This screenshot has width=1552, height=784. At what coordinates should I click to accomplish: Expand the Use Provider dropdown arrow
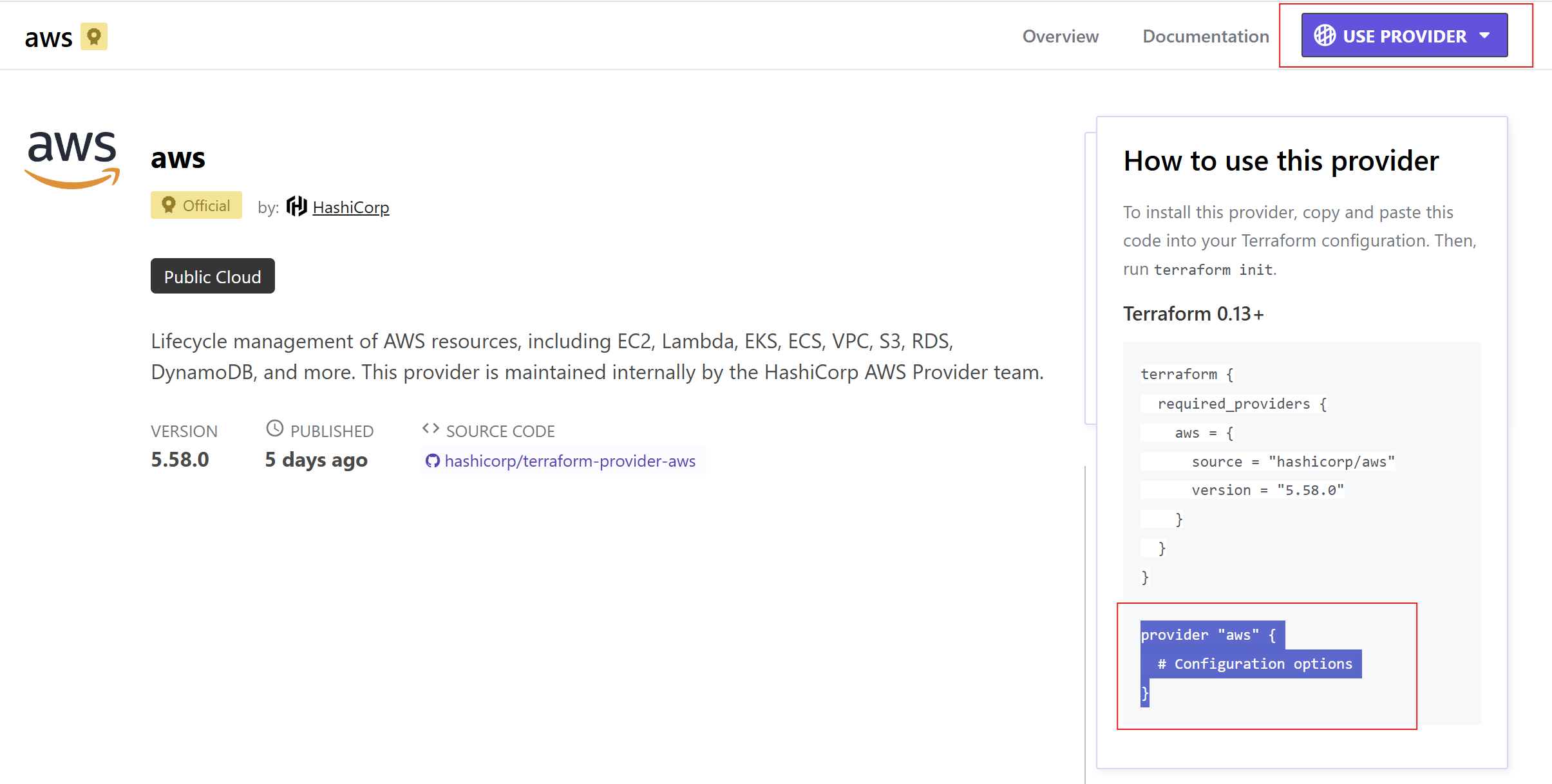point(1485,36)
